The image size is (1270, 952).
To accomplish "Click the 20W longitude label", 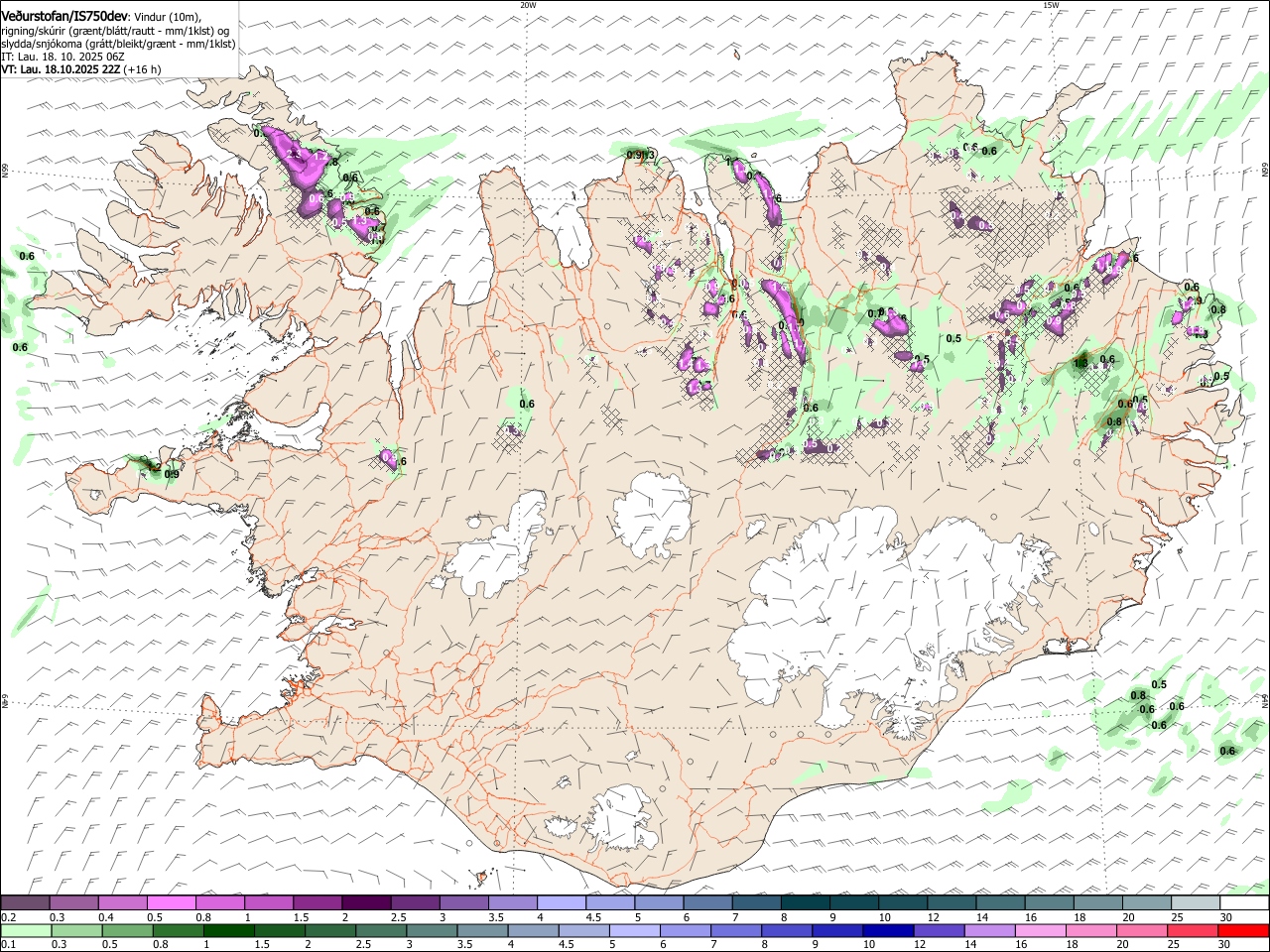I will (528, 5).
